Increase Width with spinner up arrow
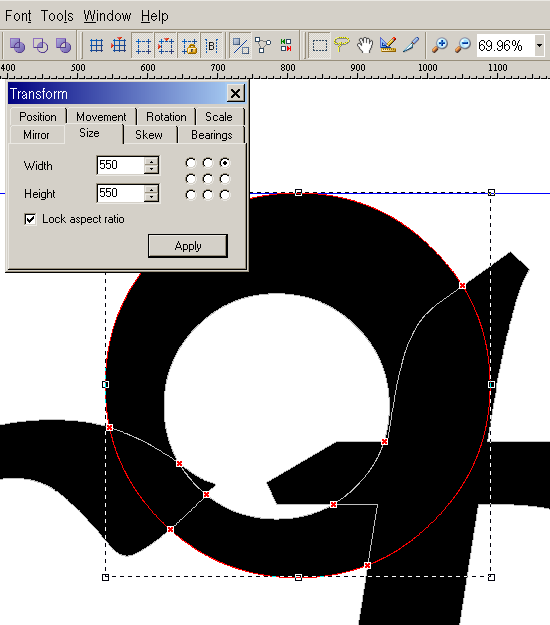 pos(151,161)
